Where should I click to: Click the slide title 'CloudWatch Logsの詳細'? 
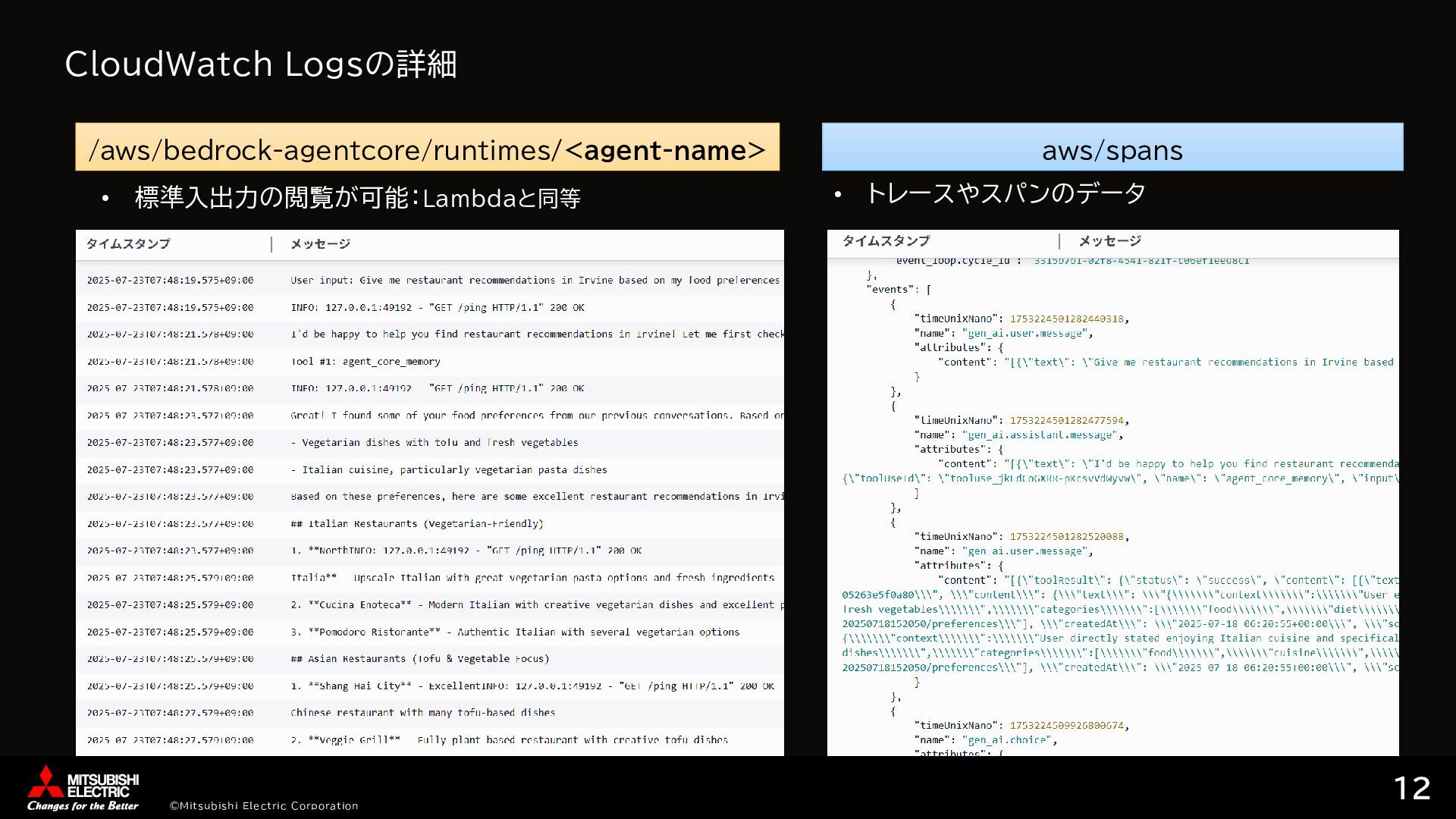(261, 64)
